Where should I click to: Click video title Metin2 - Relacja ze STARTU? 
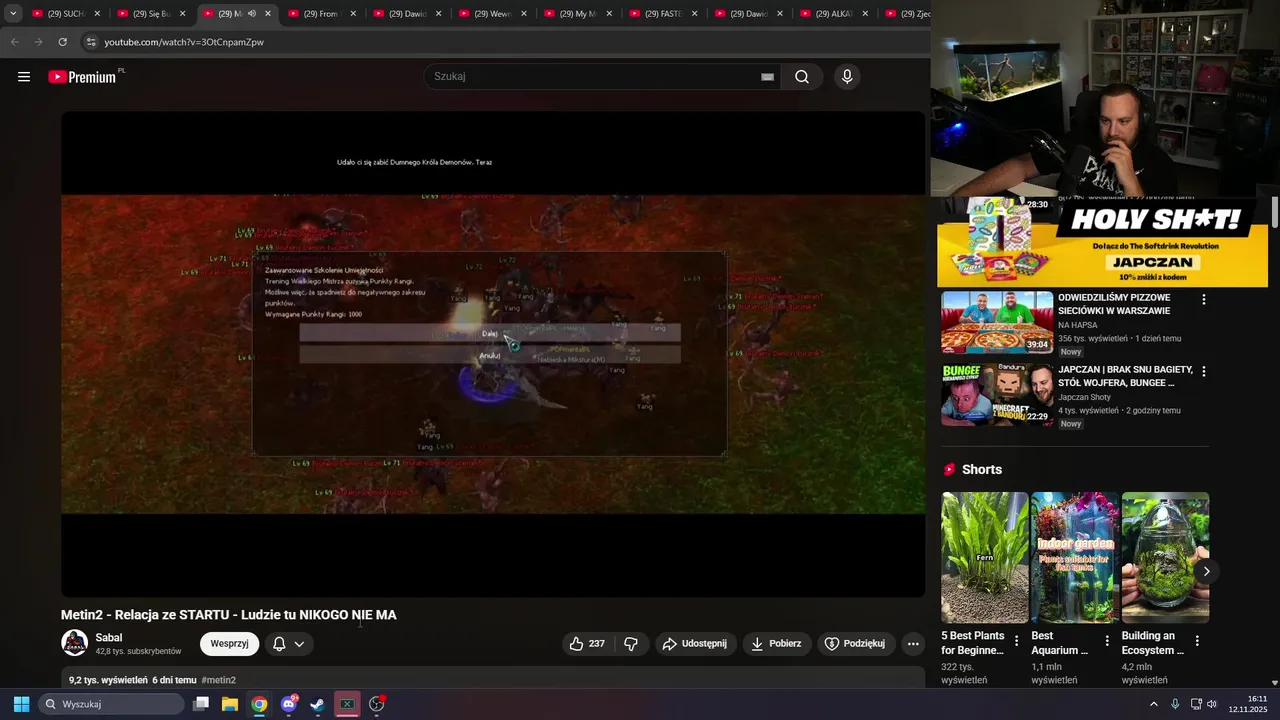229,615
